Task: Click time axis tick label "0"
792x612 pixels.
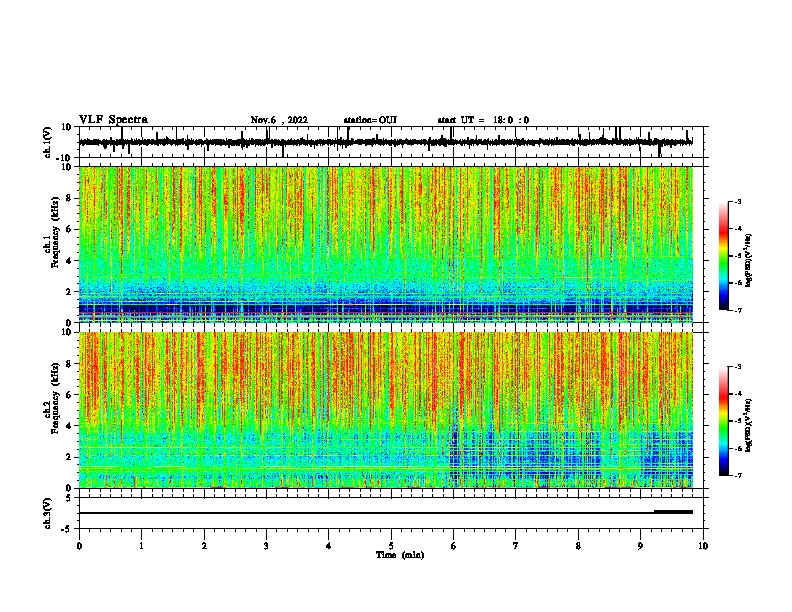Action: 79,546
